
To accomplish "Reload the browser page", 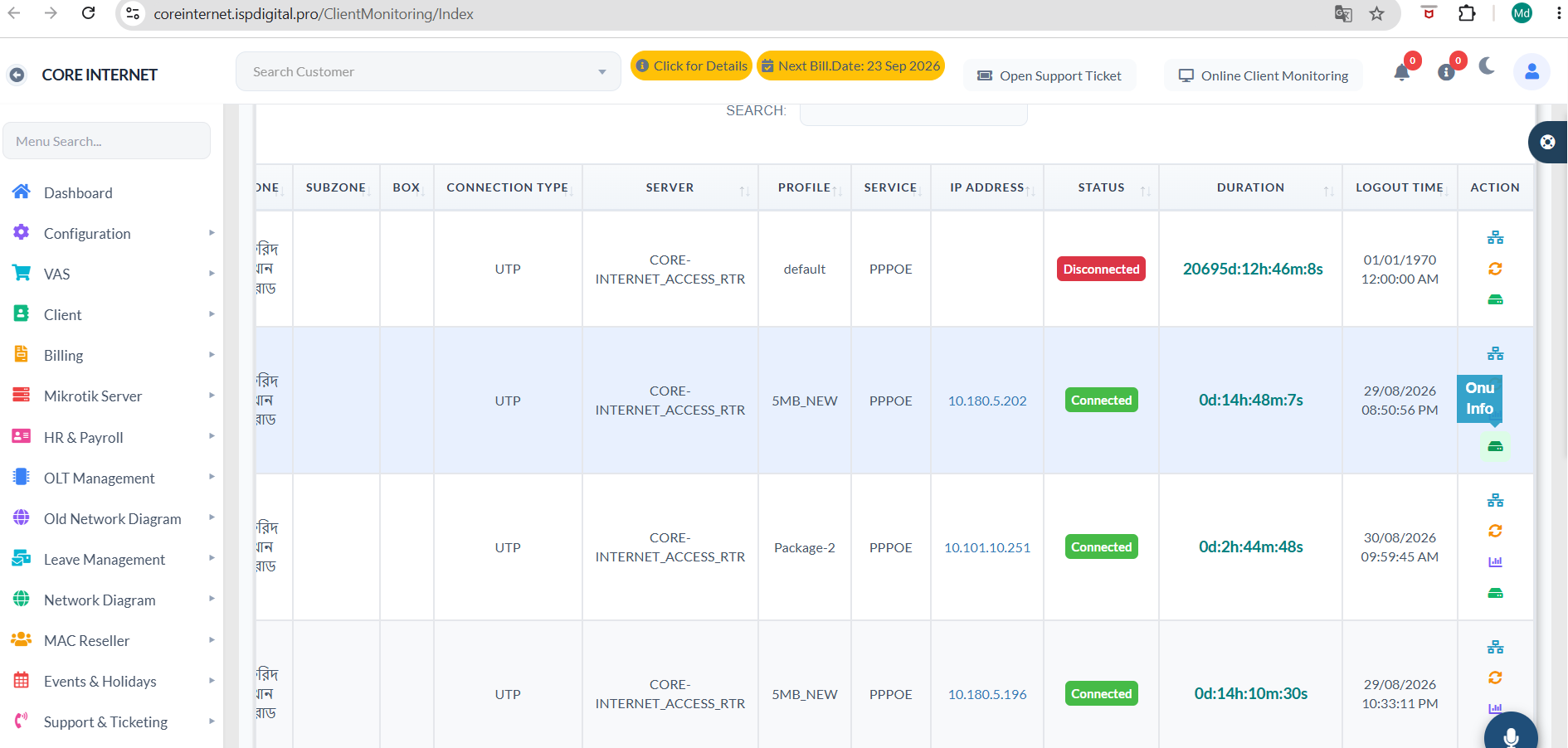I will tap(88, 13).
